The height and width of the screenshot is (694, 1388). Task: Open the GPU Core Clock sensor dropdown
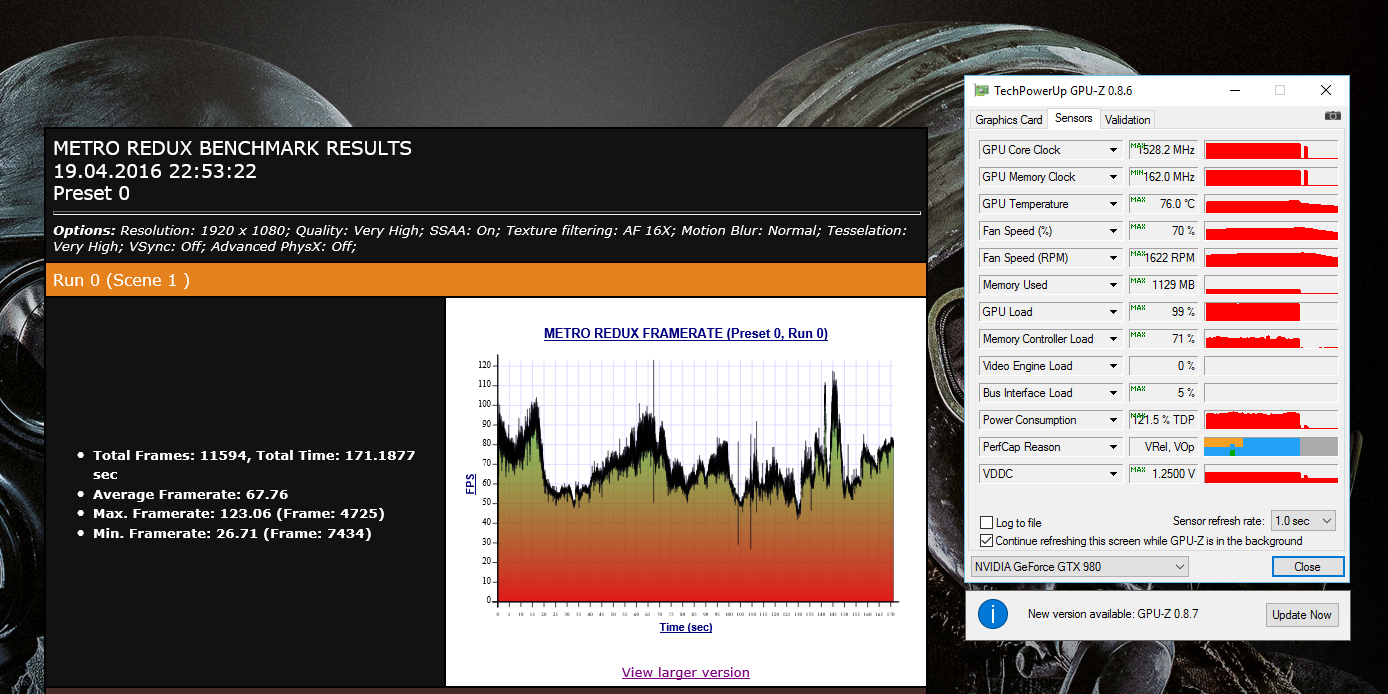tap(1114, 150)
